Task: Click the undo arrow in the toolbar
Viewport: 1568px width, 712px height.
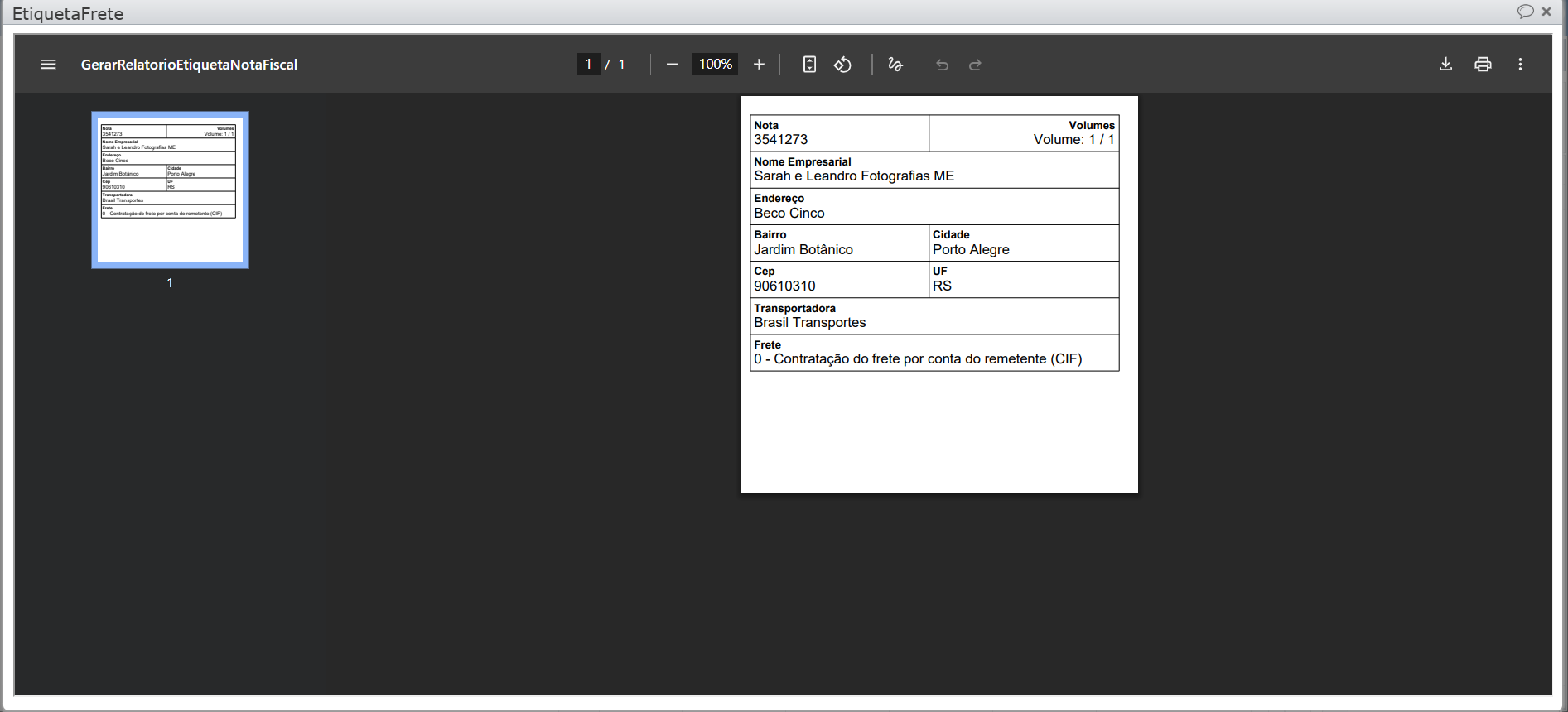Action: (942, 65)
